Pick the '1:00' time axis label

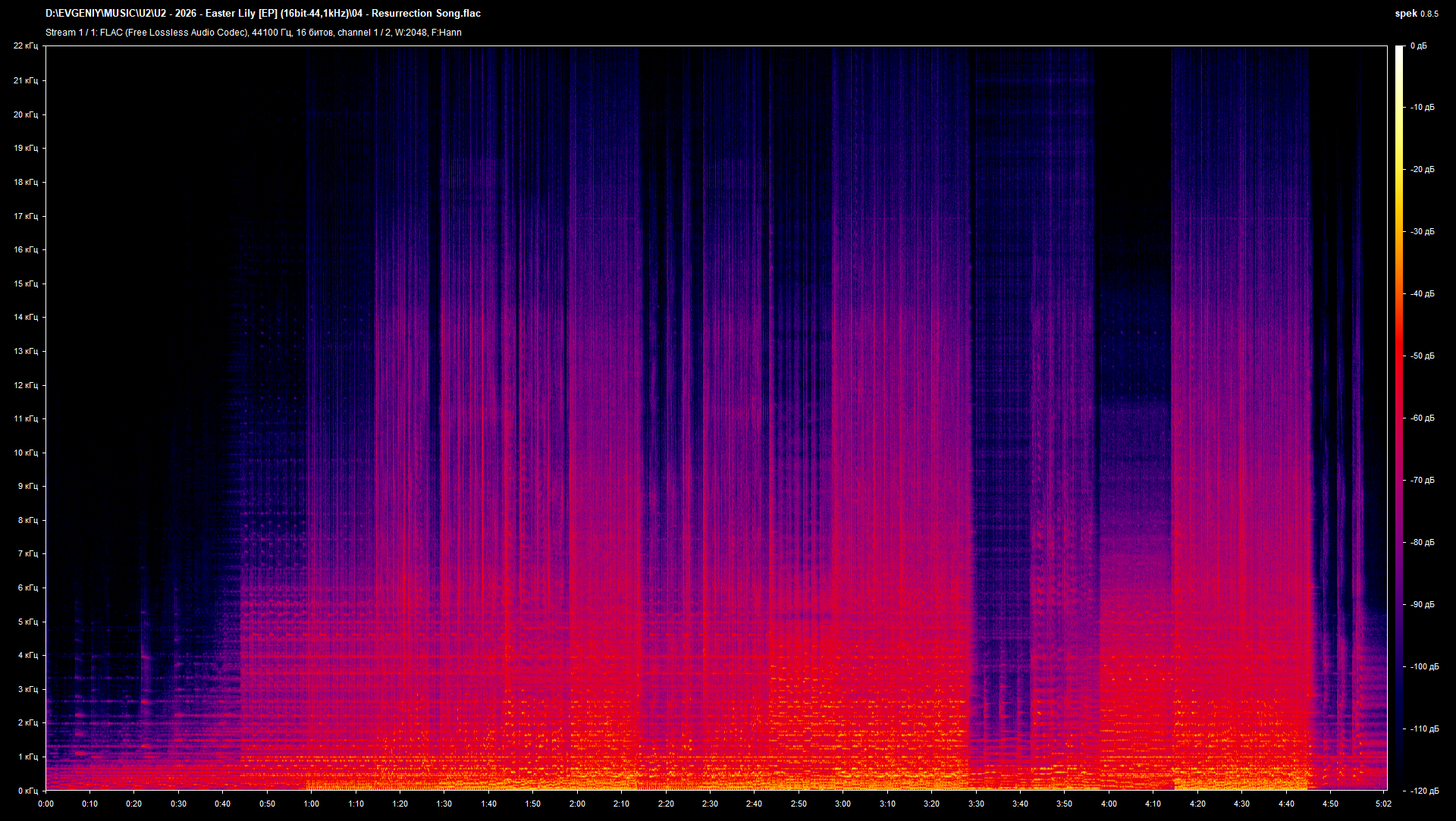[x=311, y=804]
